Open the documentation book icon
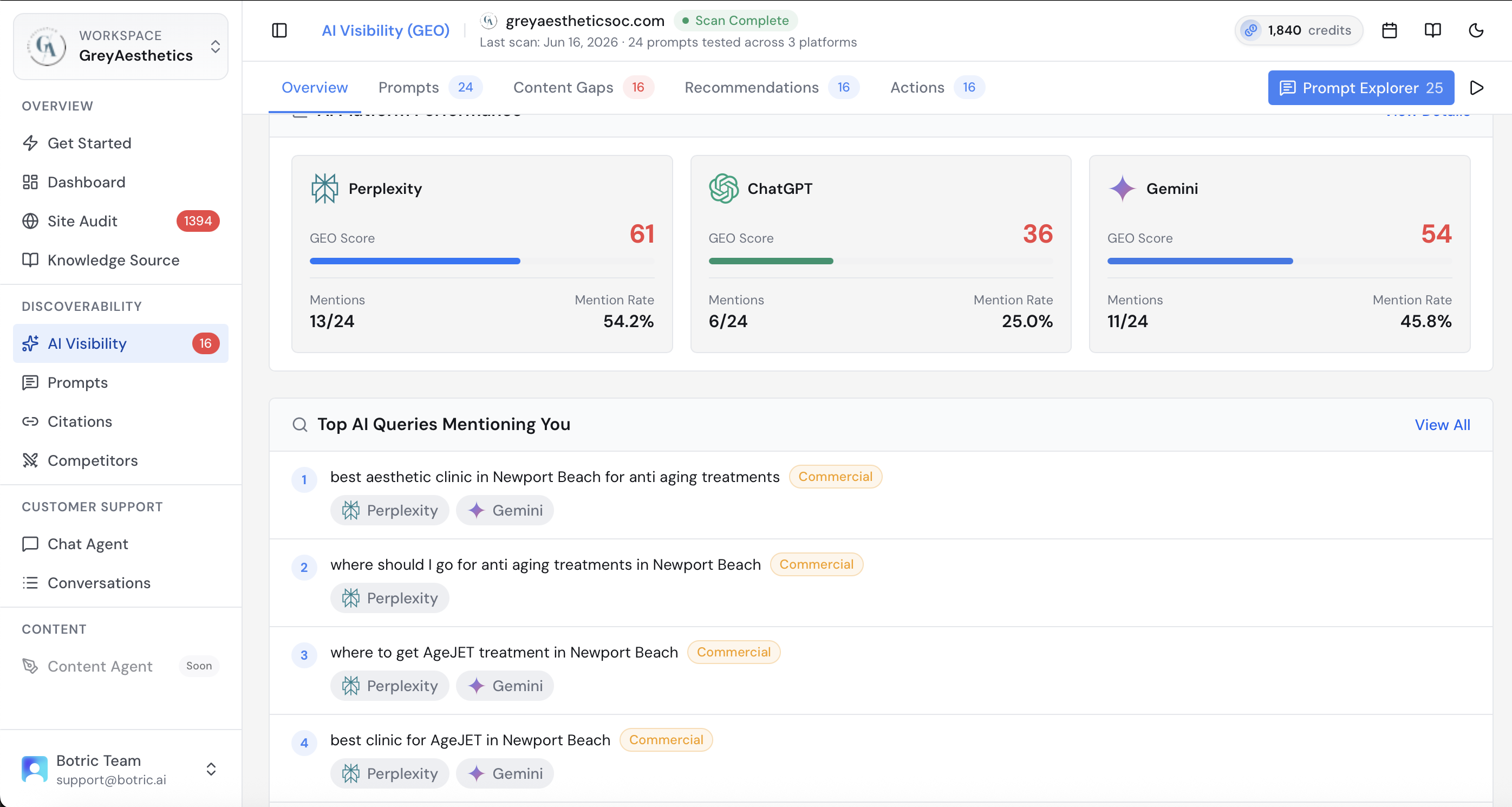This screenshot has width=1512, height=807. pyautogui.click(x=1433, y=30)
